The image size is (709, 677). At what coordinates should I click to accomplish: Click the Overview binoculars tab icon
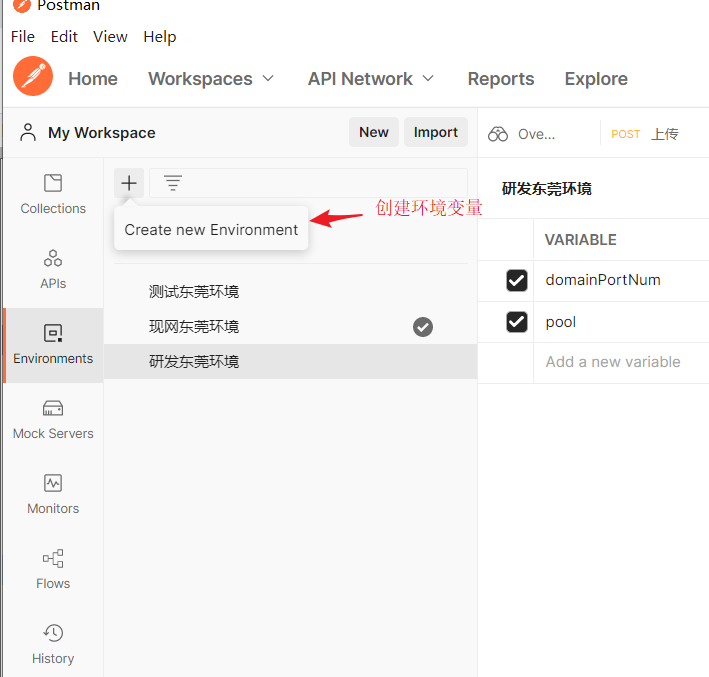click(x=498, y=134)
